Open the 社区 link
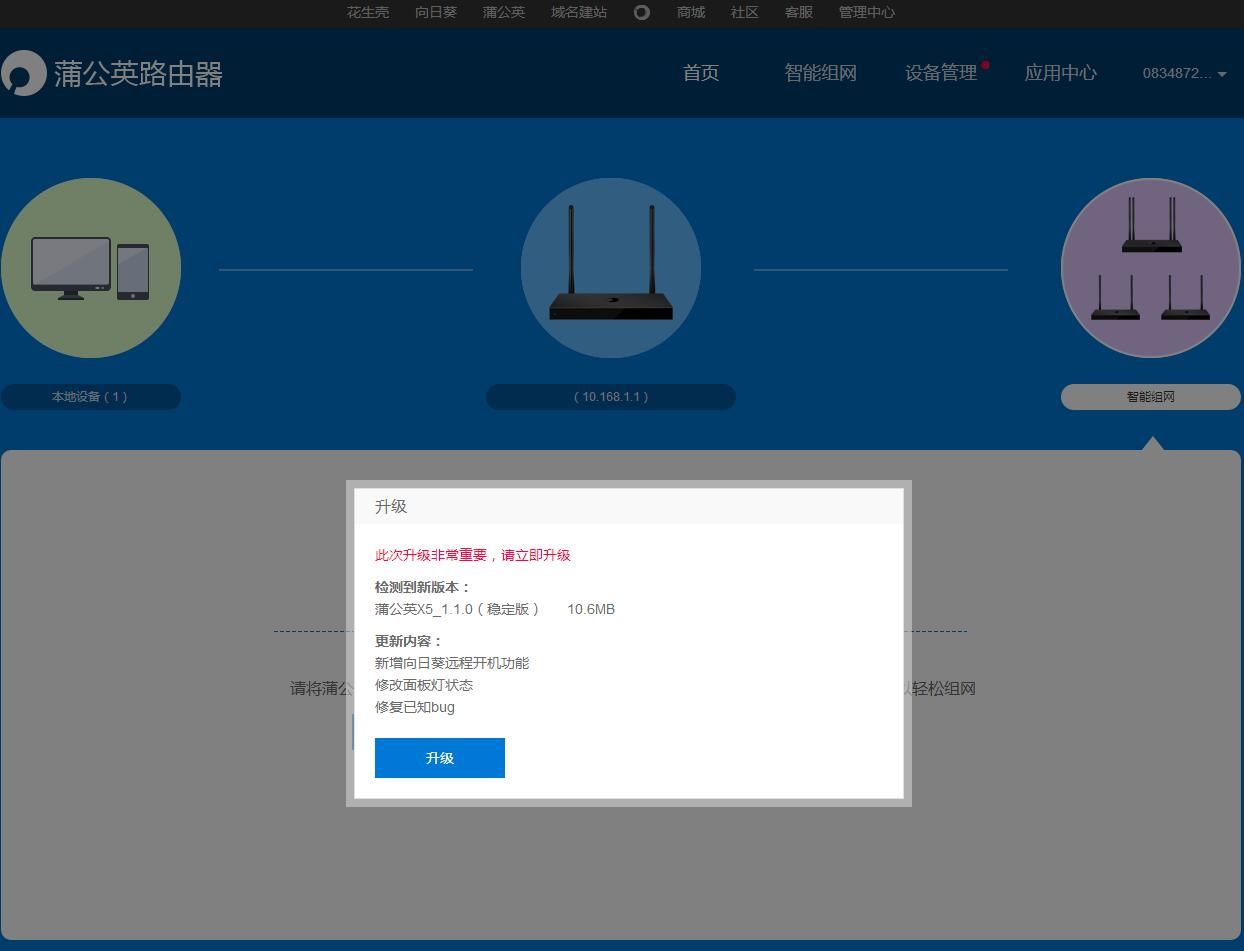This screenshot has width=1244, height=951. (745, 12)
